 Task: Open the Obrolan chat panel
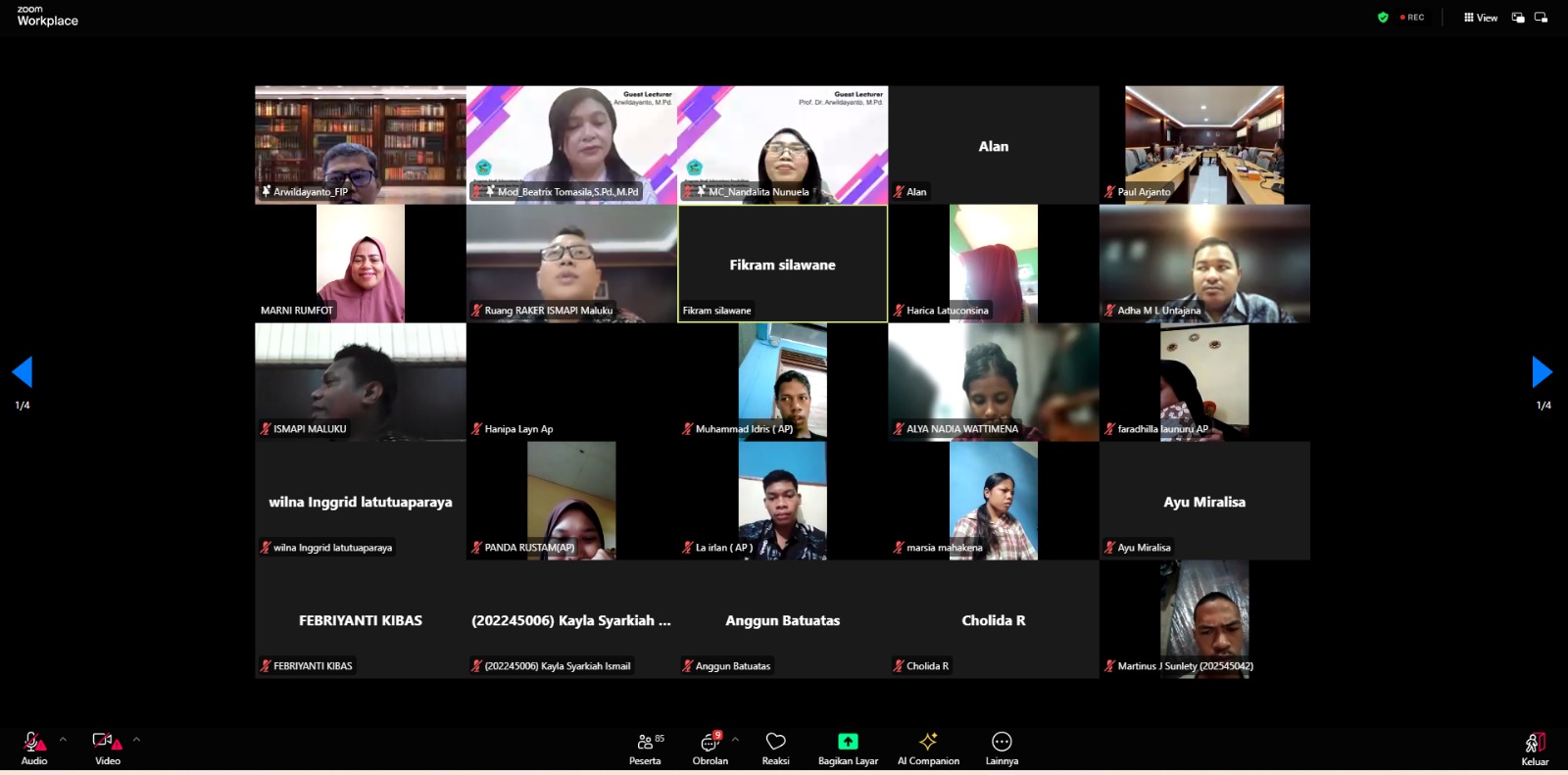click(x=710, y=747)
